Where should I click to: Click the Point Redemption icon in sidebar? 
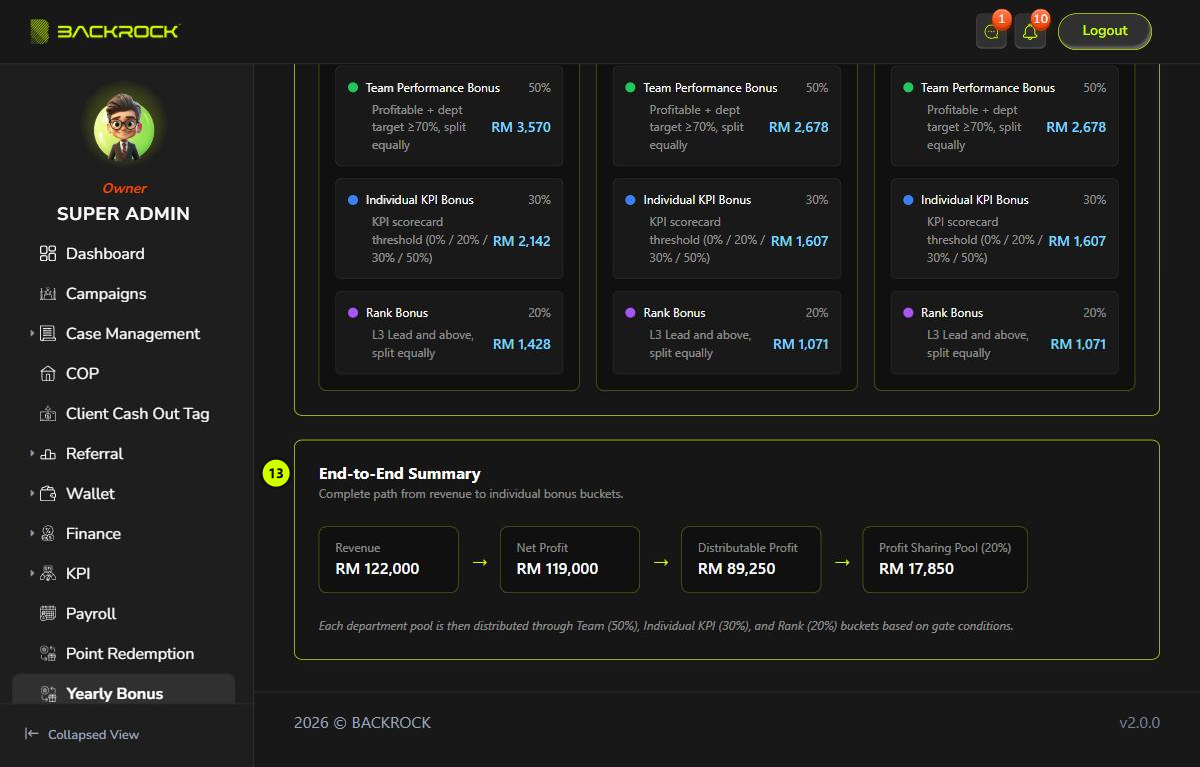tap(48, 654)
